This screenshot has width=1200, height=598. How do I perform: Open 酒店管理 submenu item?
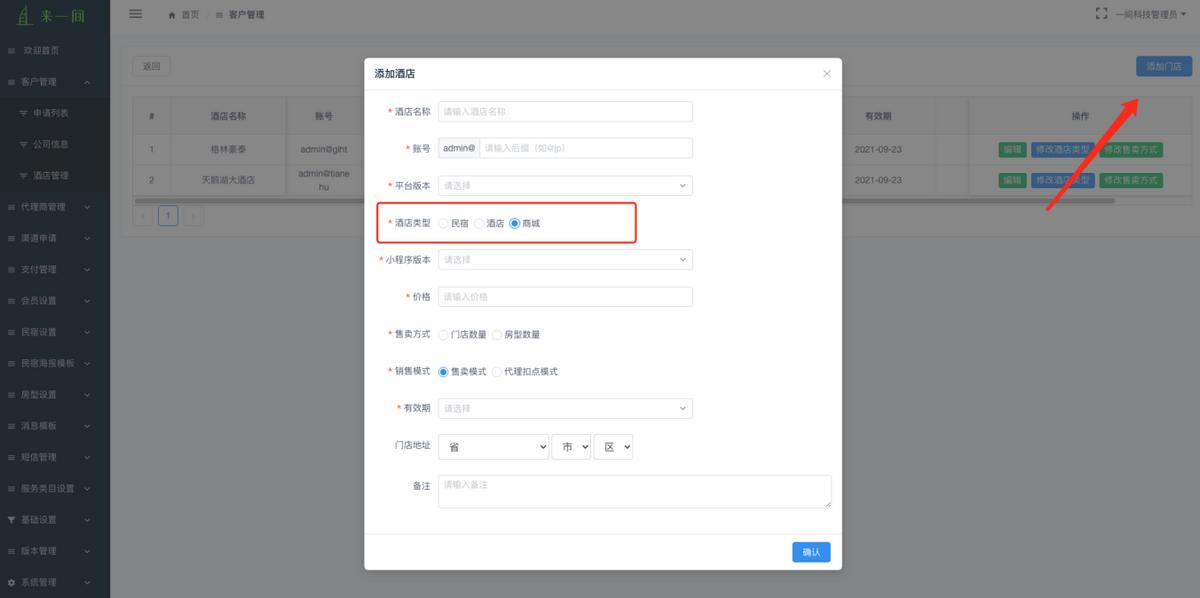(55, 176)
